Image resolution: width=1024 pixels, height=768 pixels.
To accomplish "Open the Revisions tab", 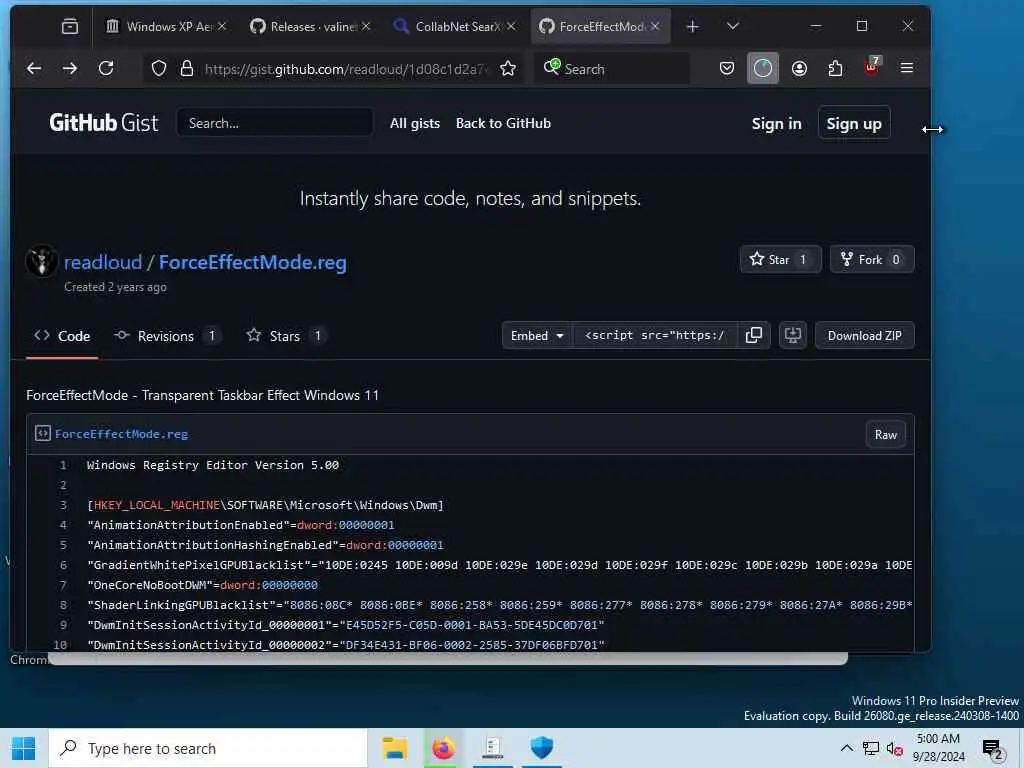I will point(167,336).
